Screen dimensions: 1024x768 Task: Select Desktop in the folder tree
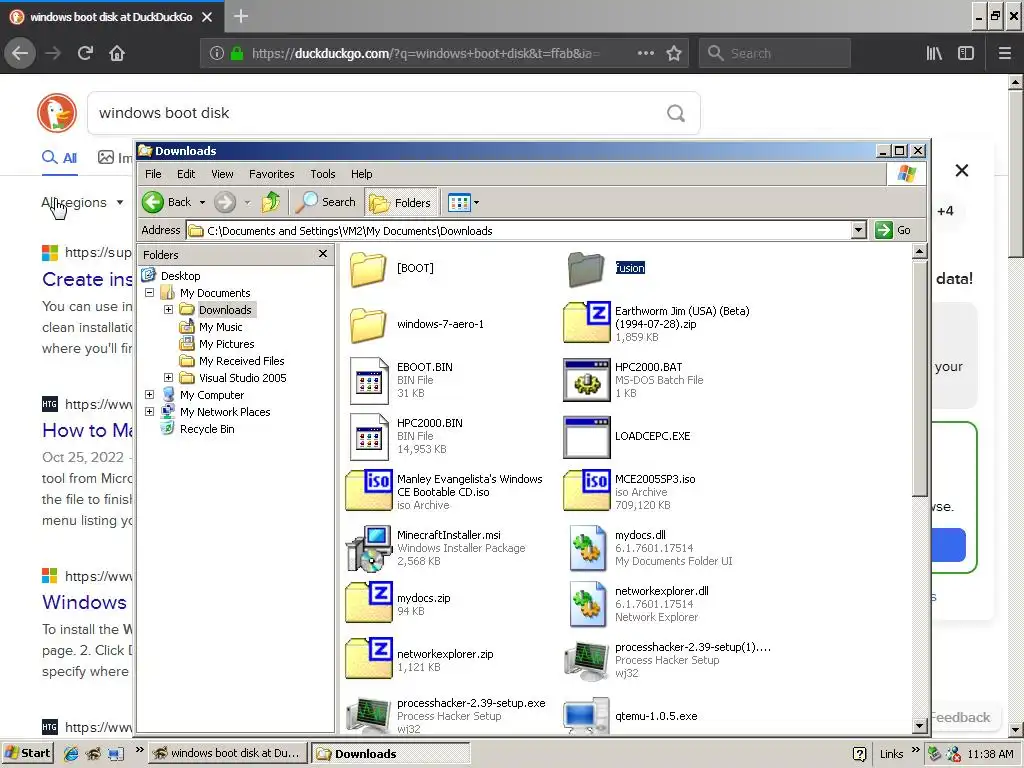[x=180, y=276]
